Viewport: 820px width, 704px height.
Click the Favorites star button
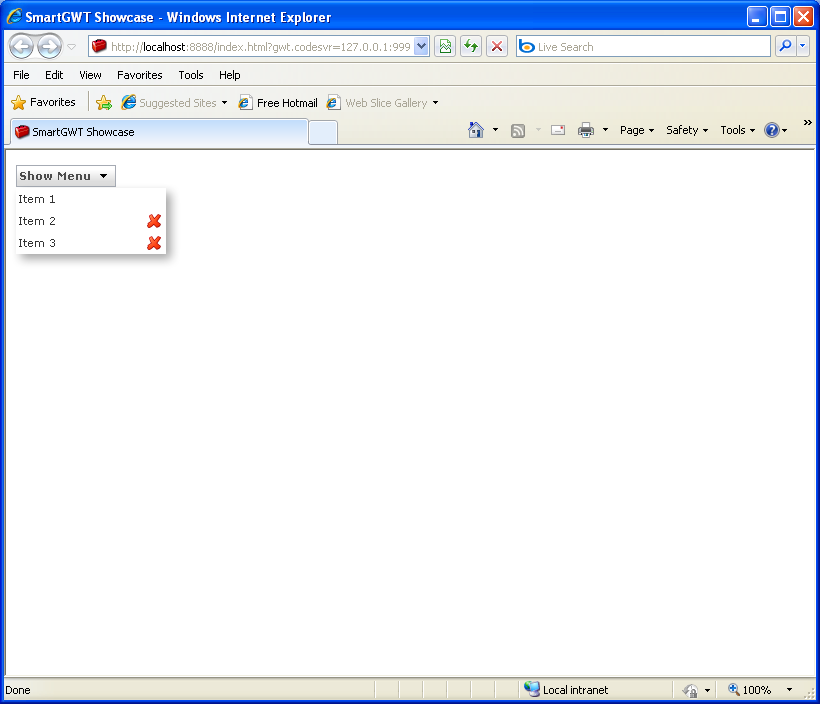43,102
